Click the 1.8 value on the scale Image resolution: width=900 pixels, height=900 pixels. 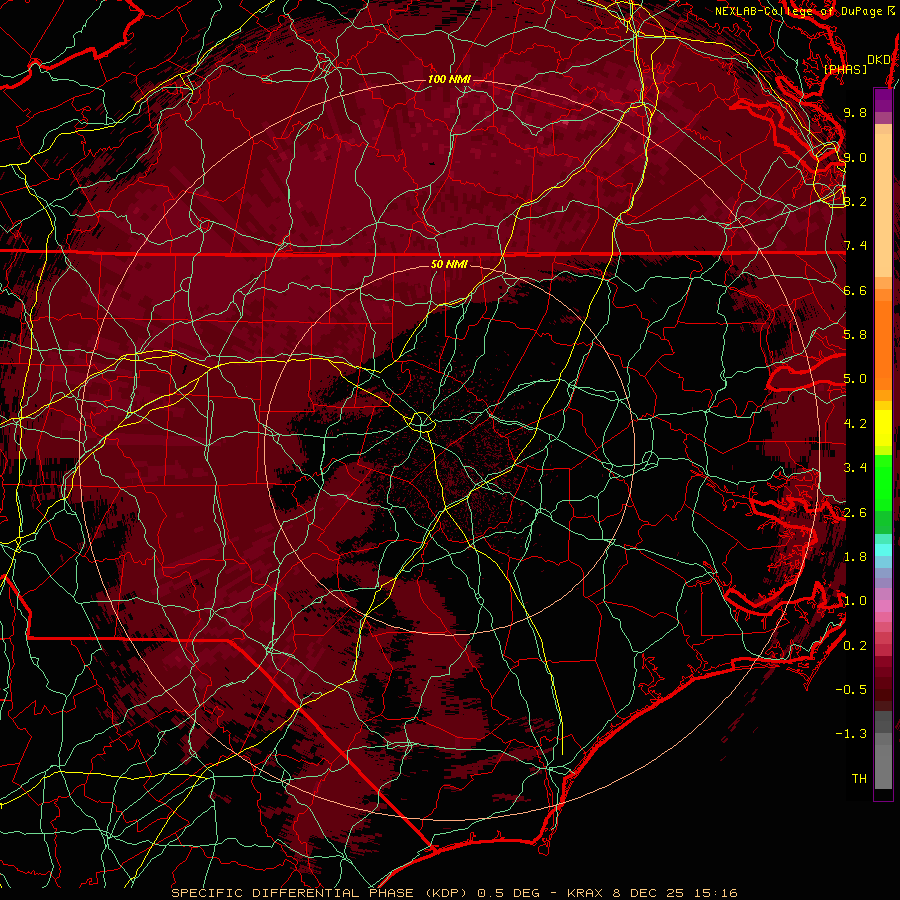(x=855, y=557)
